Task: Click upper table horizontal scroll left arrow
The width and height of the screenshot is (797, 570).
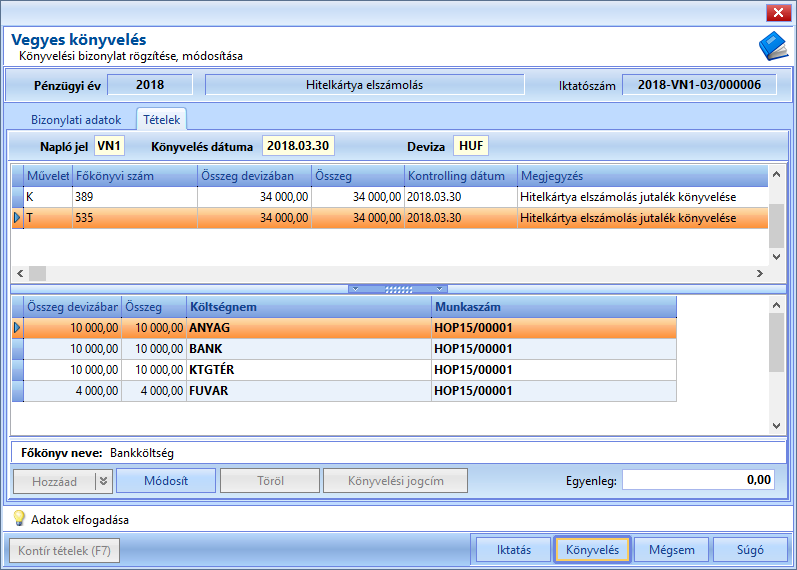Action: [20, 274]
